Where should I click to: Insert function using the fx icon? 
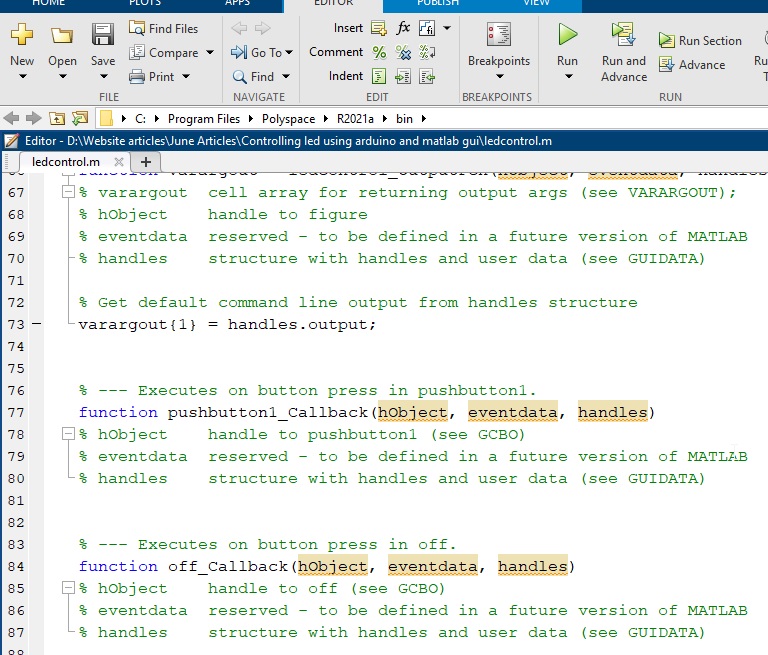click(x=404, y=28)
